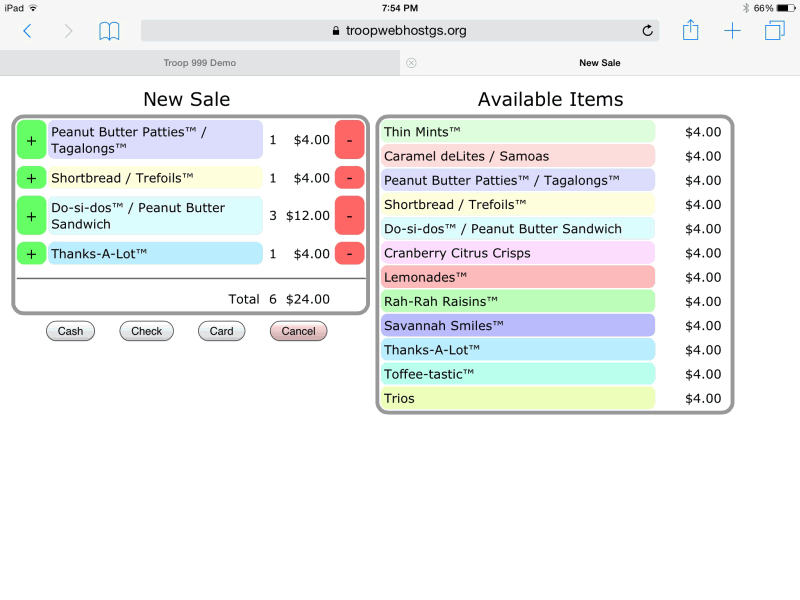Tap the troopwebhostgs.org address bar

400,31
